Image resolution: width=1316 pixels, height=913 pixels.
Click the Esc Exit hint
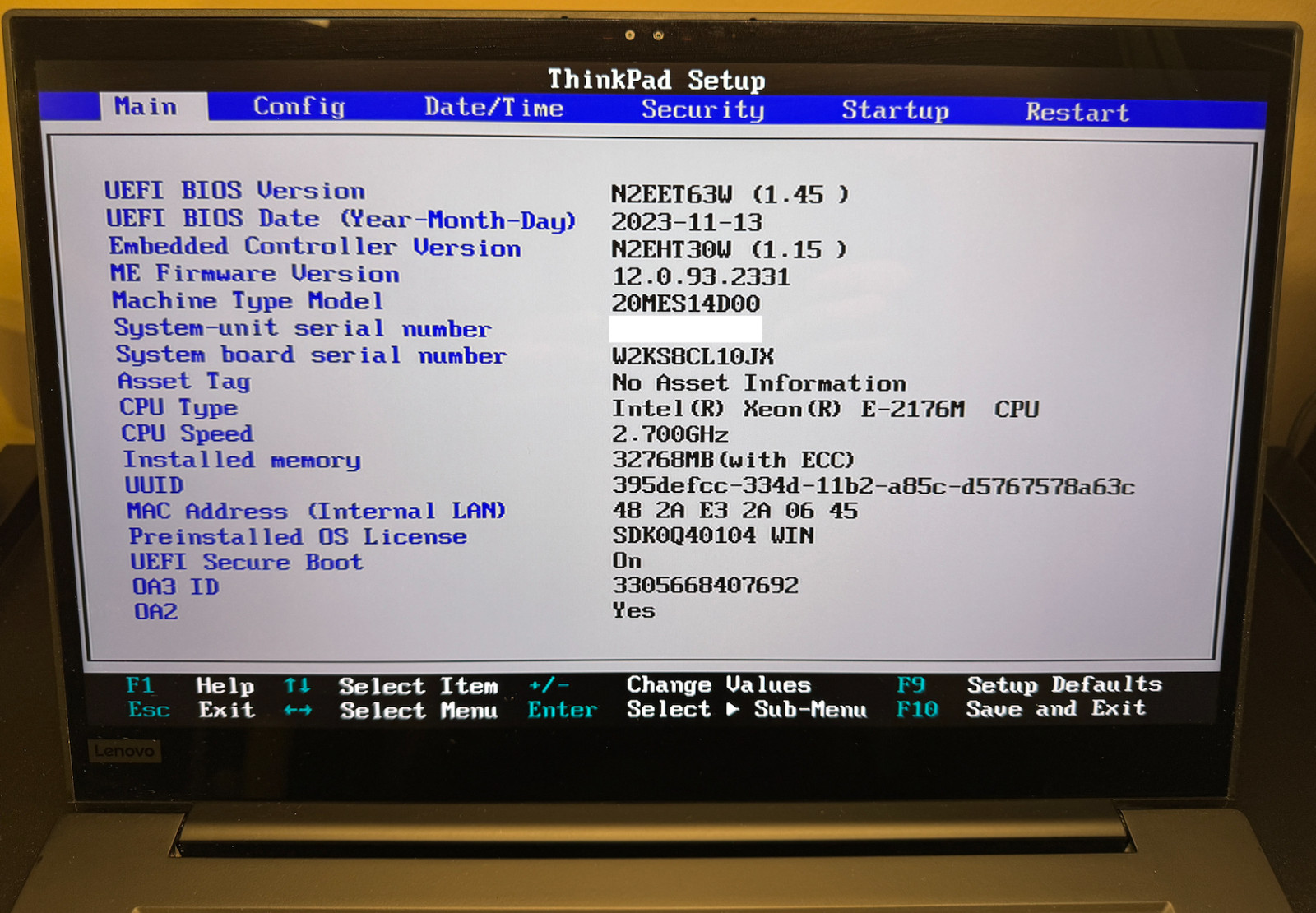(192, 709)
